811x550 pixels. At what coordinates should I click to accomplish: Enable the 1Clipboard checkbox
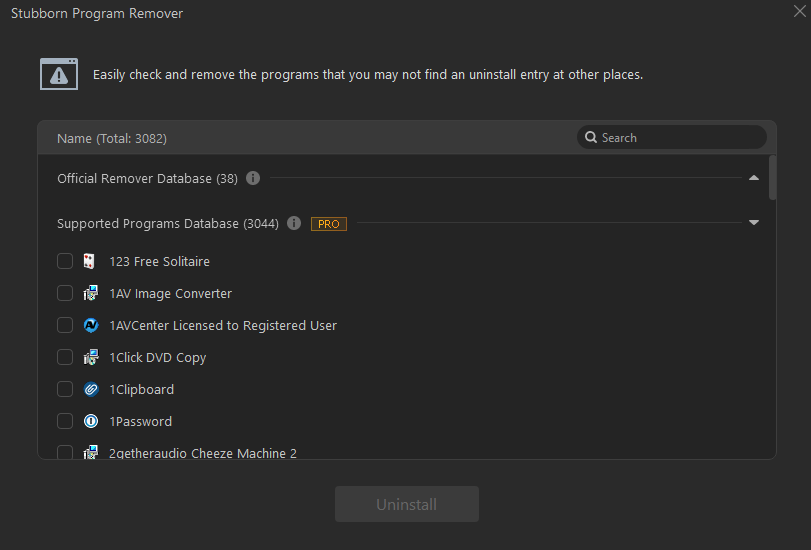65,390
